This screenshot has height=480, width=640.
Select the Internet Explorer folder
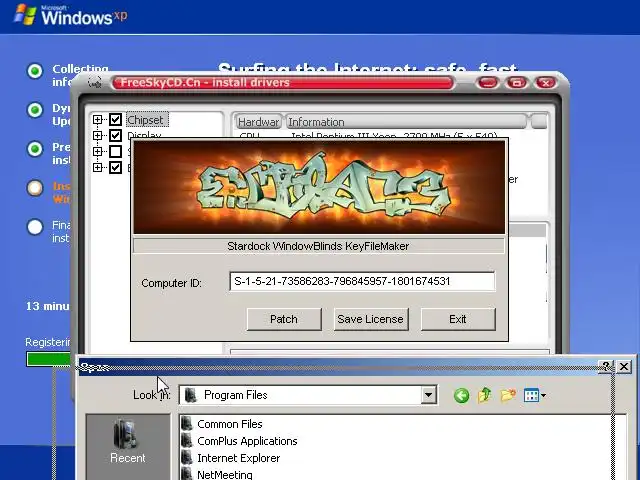pos(238,458)
